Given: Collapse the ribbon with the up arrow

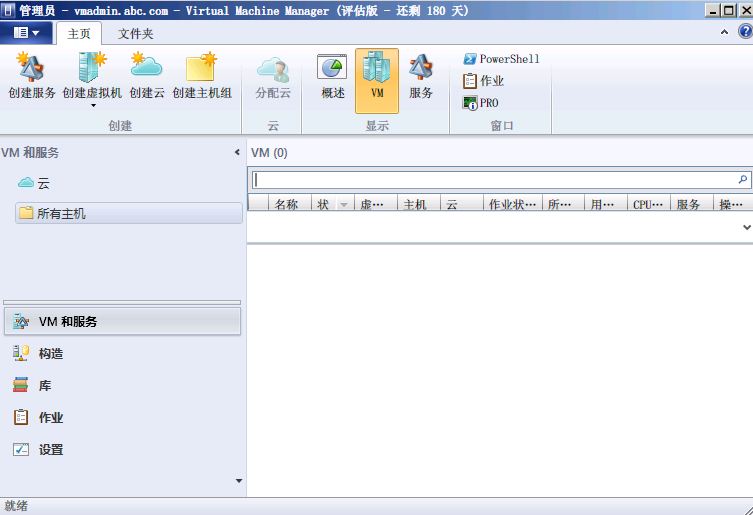Looking at the screenshot, I should coord(724,32).
